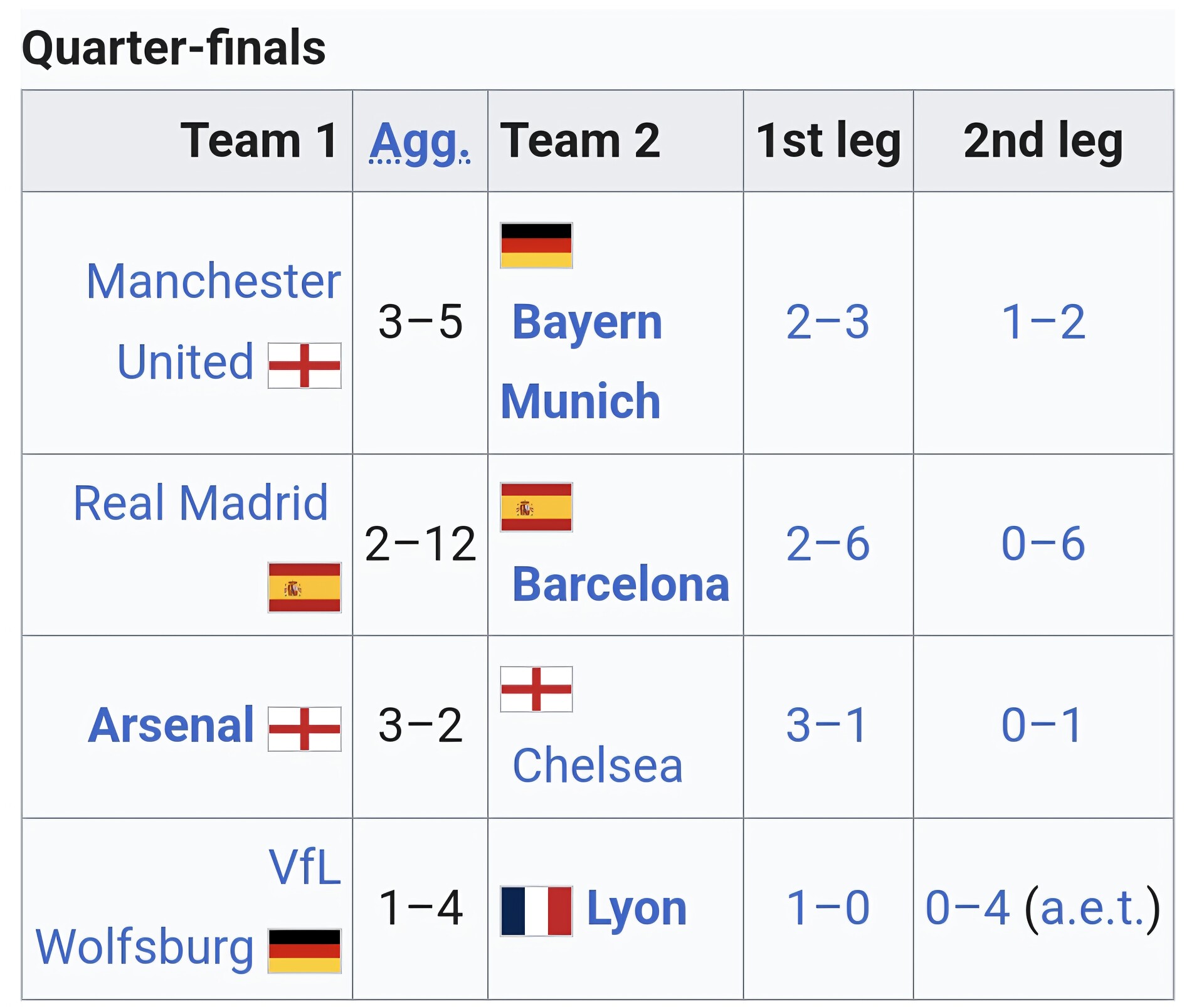
Task: Follow the Real Madrid link
Action: (201, 503)
